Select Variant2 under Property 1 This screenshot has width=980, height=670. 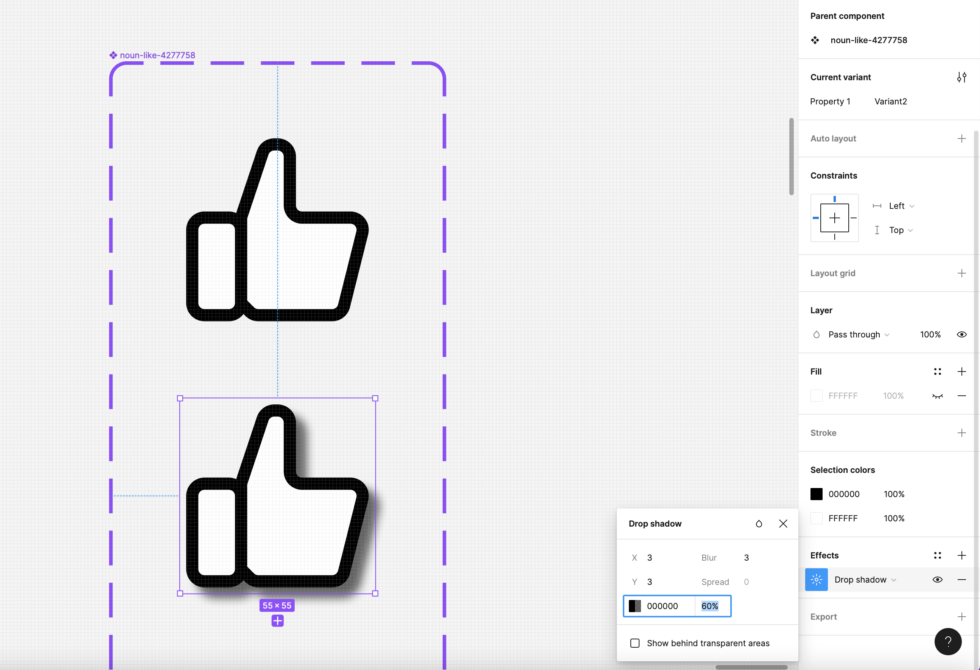point(890,101)
